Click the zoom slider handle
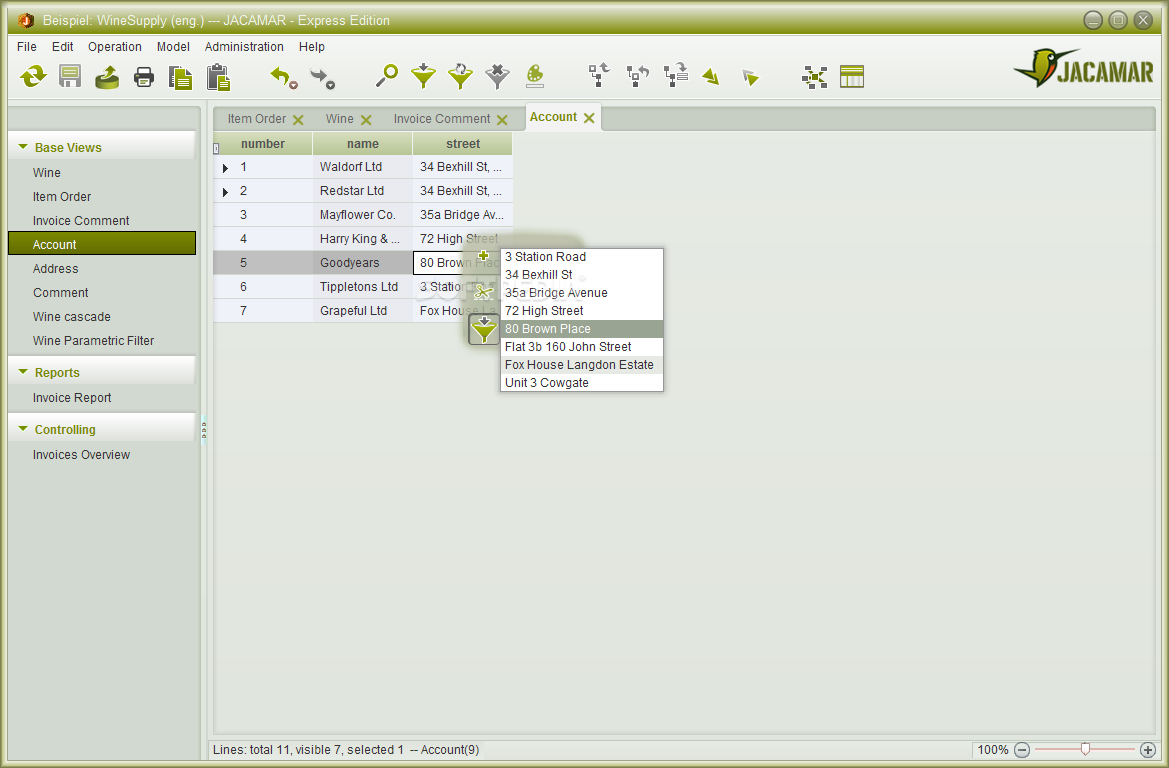1169x768 pixels. 1086,749
